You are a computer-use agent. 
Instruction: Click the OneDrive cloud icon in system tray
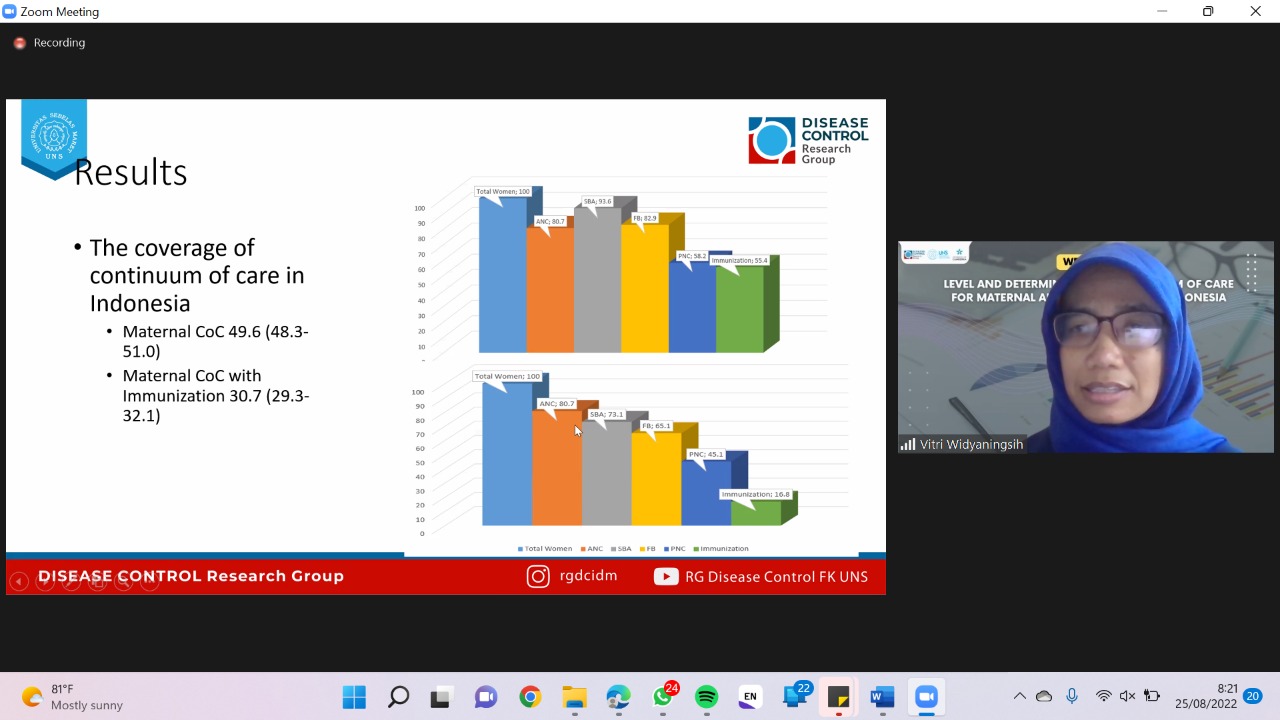tap(1044, 696)
